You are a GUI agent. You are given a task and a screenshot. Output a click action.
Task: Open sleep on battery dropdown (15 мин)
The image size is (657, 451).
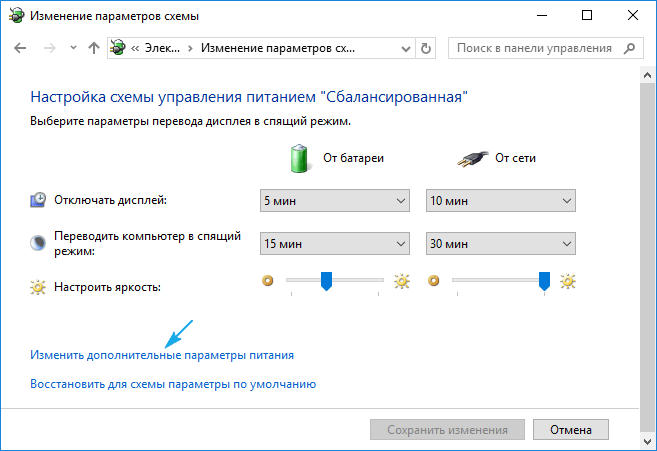334,244
